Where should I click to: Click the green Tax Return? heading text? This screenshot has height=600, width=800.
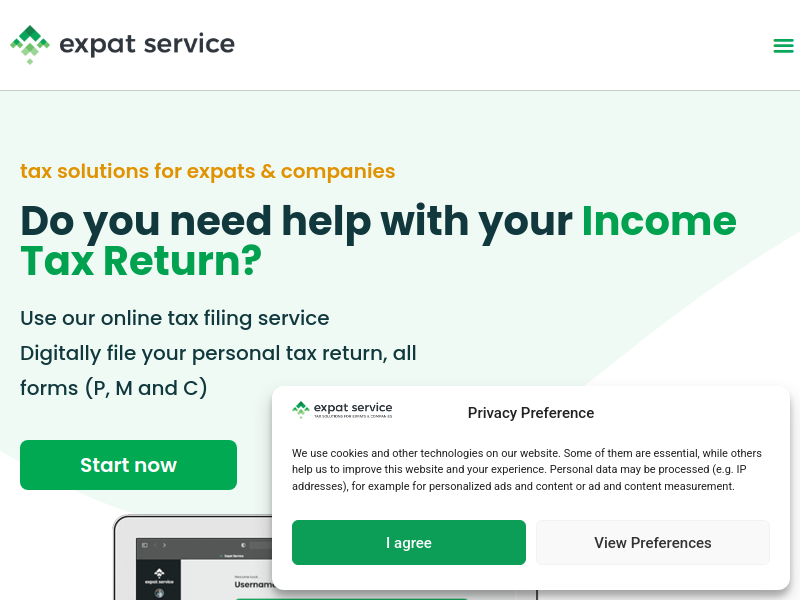141,261
